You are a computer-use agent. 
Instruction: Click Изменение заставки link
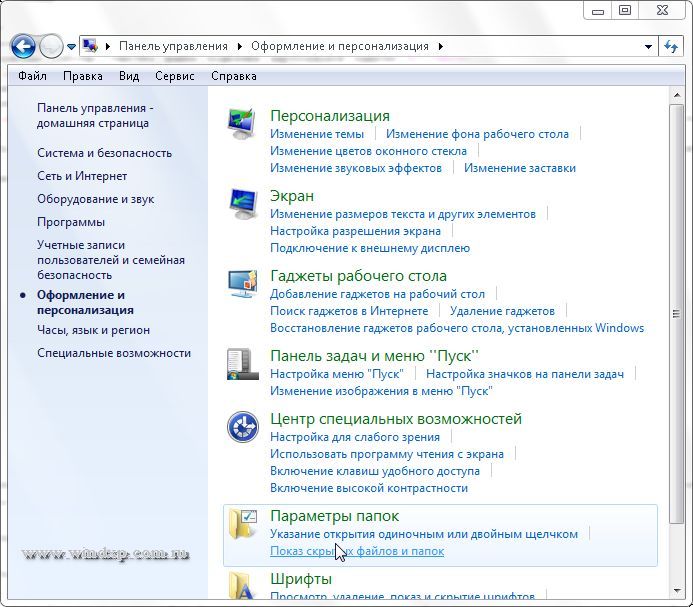click(520, 168)
